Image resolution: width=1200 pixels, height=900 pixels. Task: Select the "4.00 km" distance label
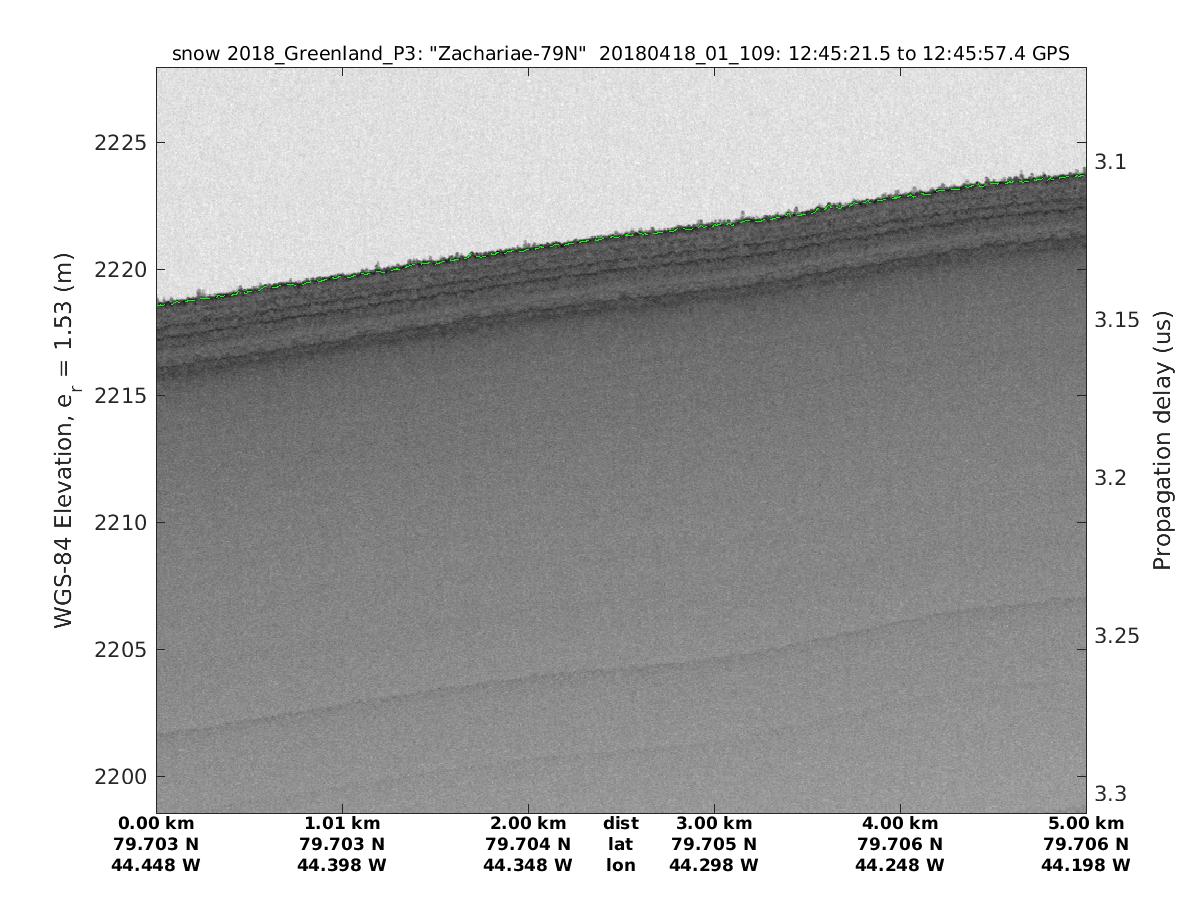click(x=900, y=824)
